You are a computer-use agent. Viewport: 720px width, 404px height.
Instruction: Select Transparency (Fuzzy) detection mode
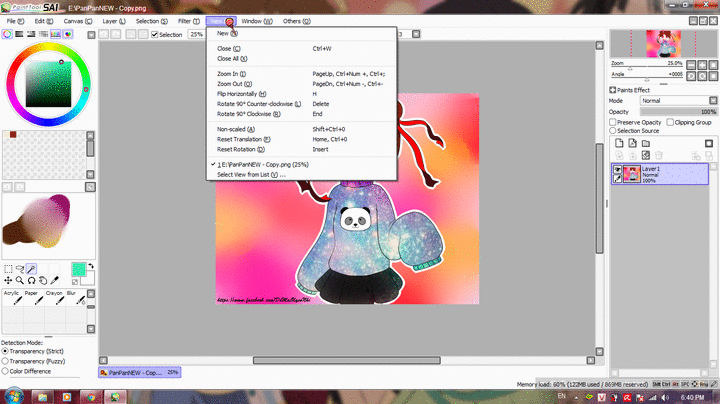tap(6, 361)
